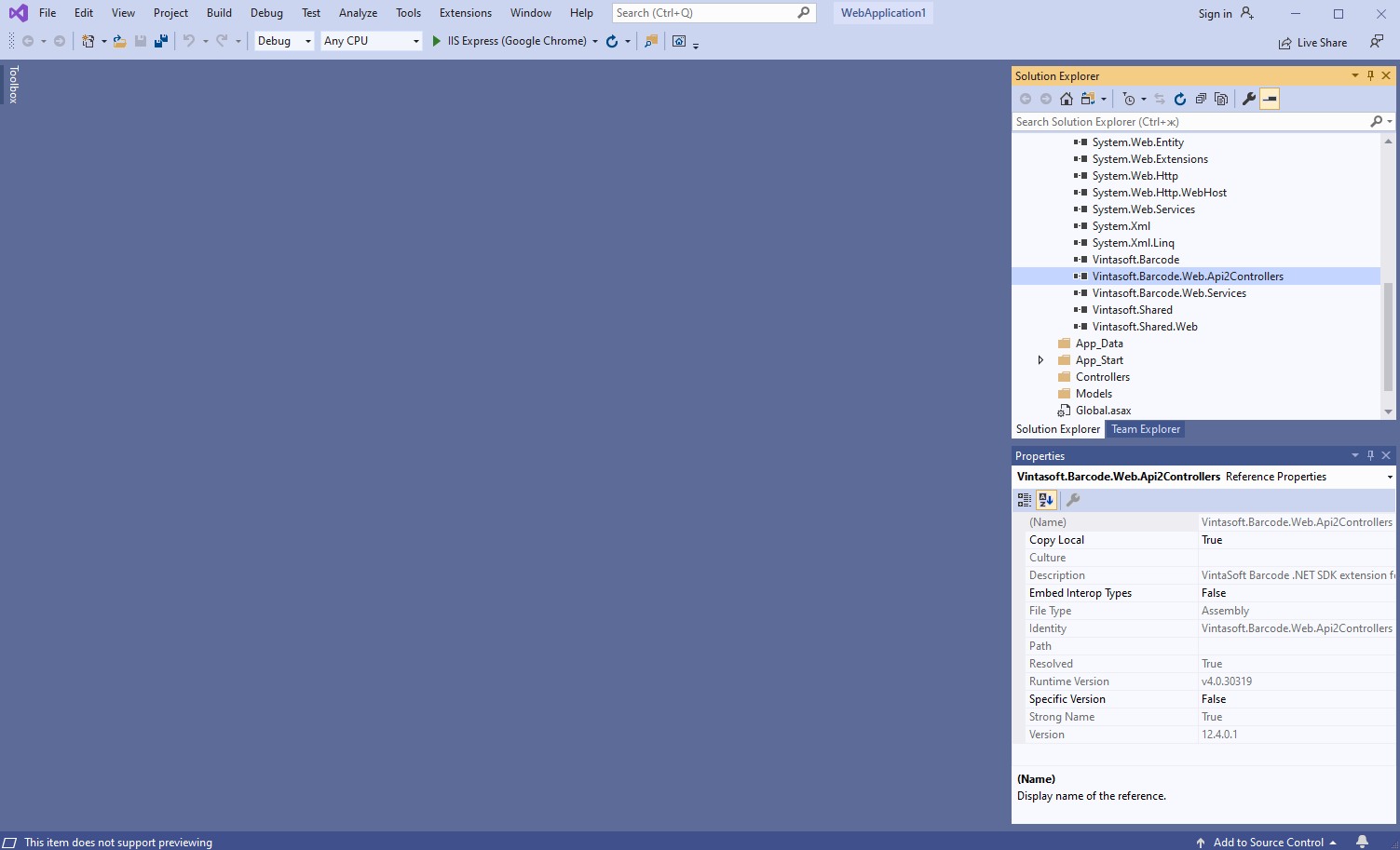Click the Save All toolbar icon

click(x=161, y=41)
